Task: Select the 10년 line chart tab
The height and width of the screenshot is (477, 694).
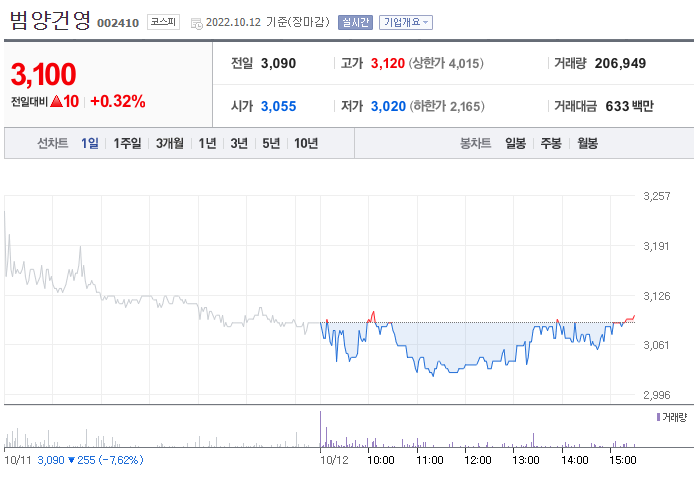Action: pos(306,143)
